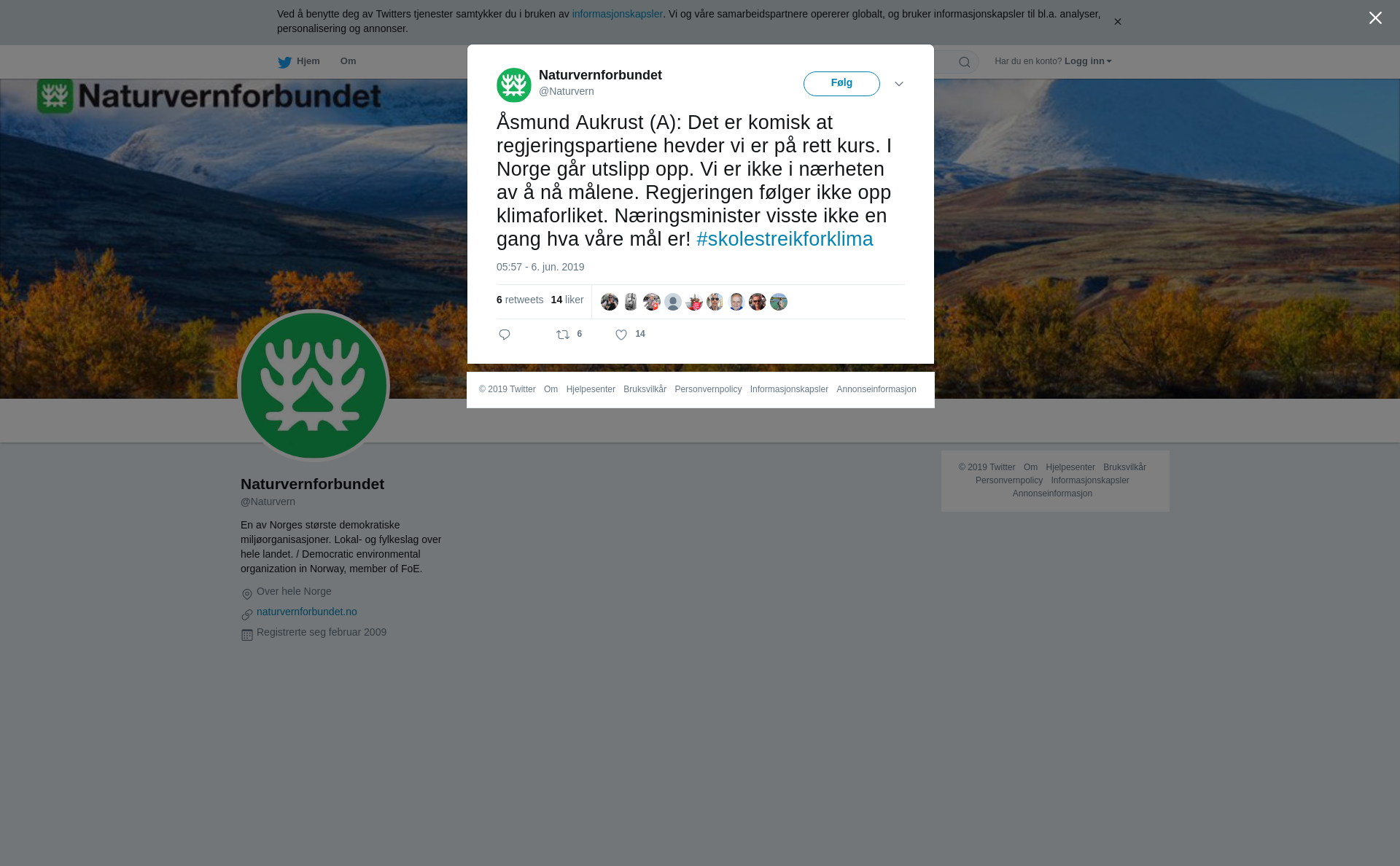Dismiss the cookie notice banner
Screen dimensions: 1400x866
[1117, 22]
